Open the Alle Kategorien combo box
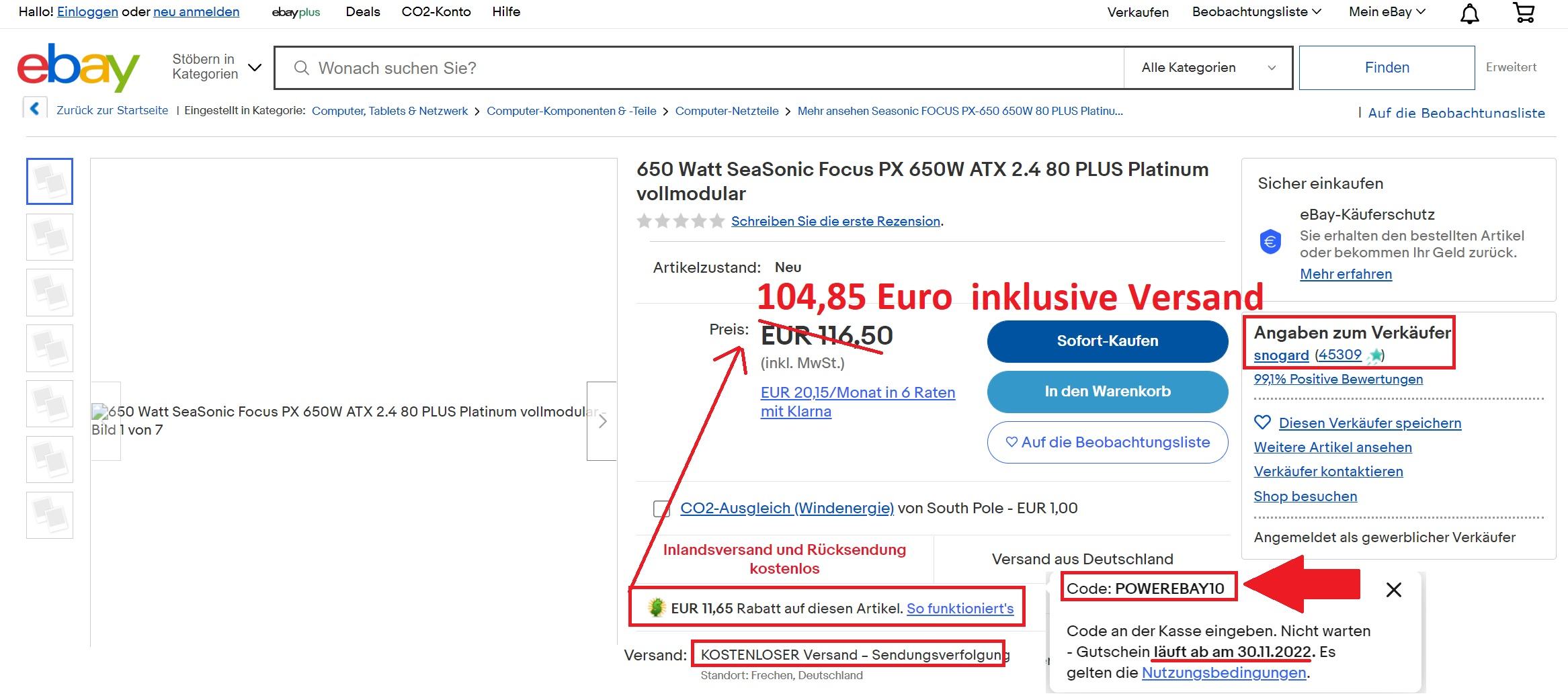Screen dimensions: 1568x700 click(x=1208, y=67)
